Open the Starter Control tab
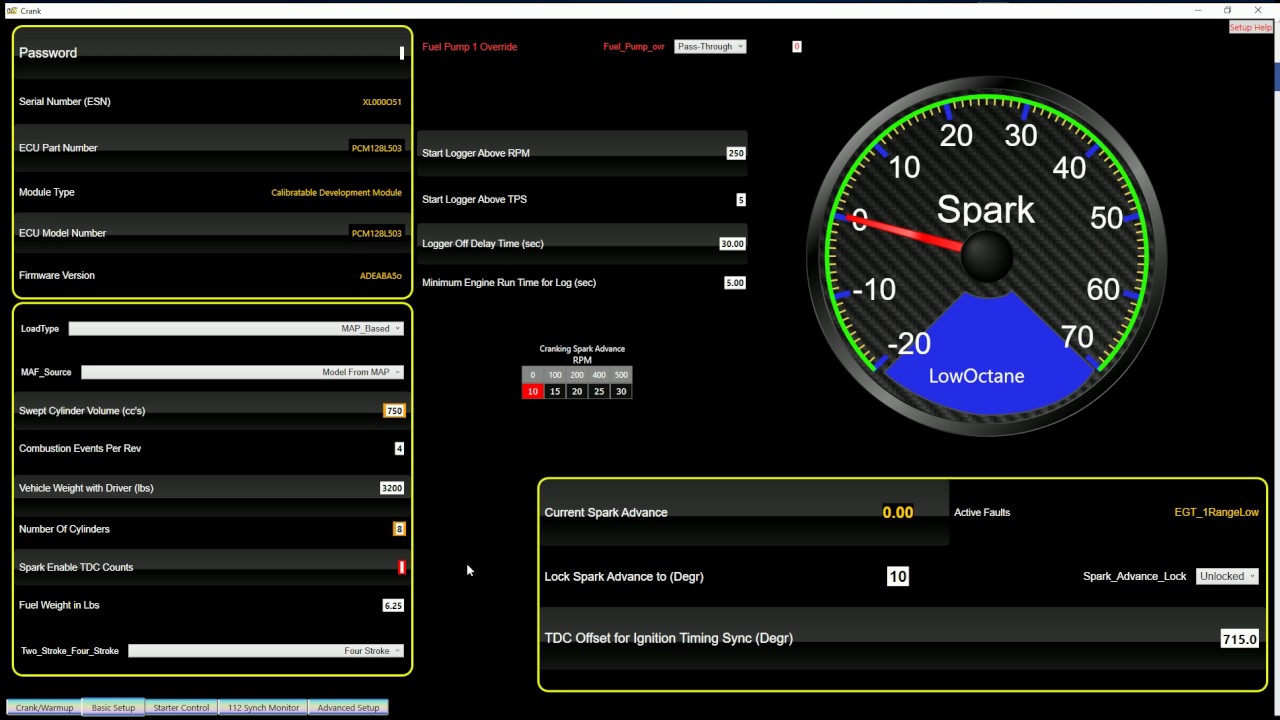 (181, 707)
